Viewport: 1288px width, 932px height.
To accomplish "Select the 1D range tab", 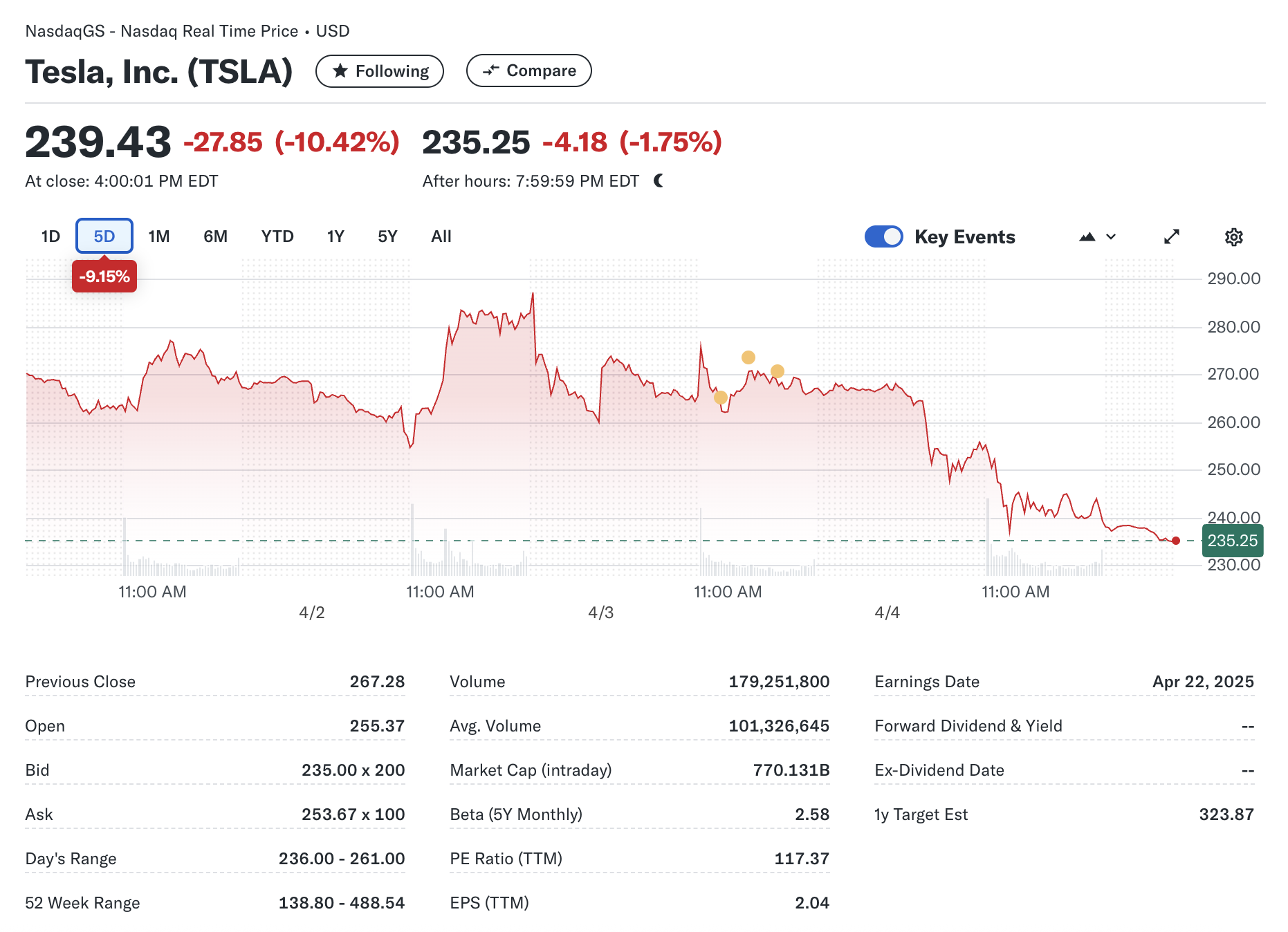I will coord(50,236).
